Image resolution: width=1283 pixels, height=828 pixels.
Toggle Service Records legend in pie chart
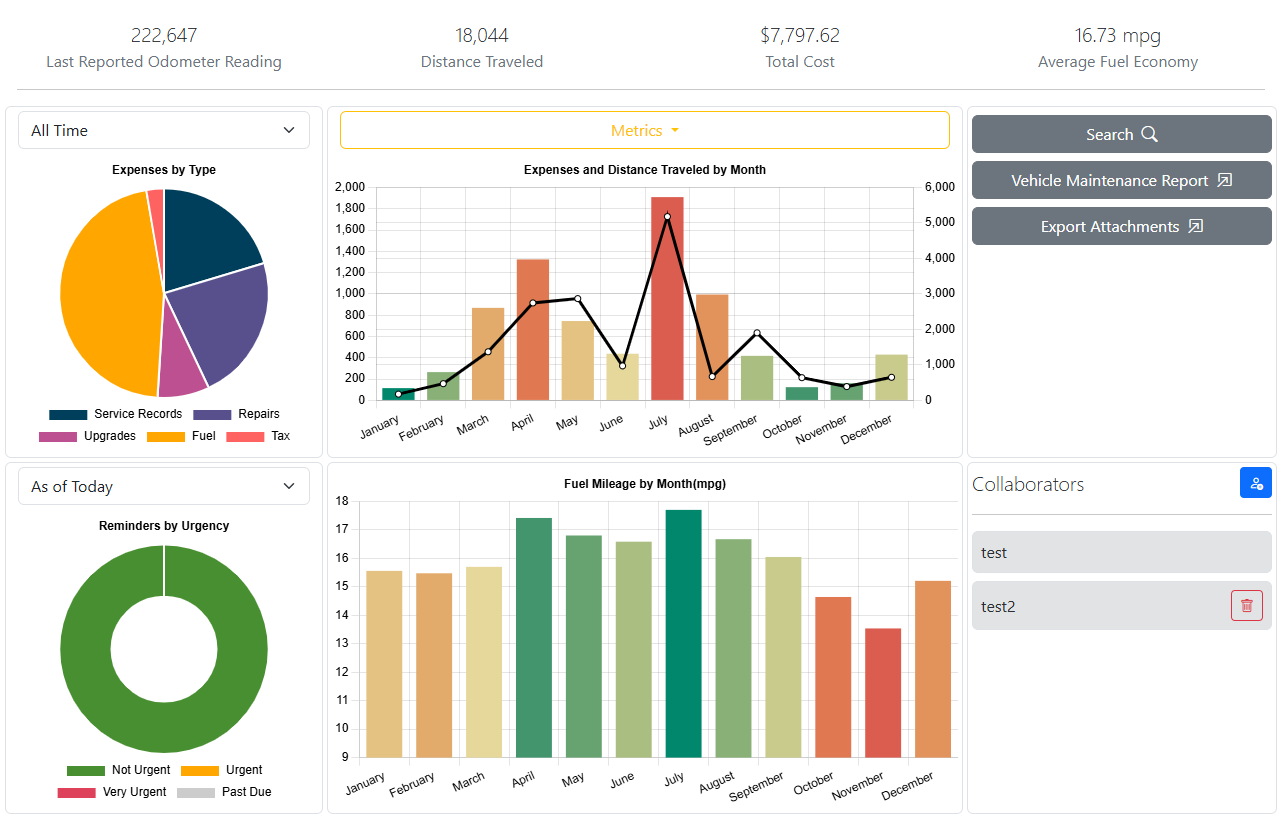tap(116, 414)
